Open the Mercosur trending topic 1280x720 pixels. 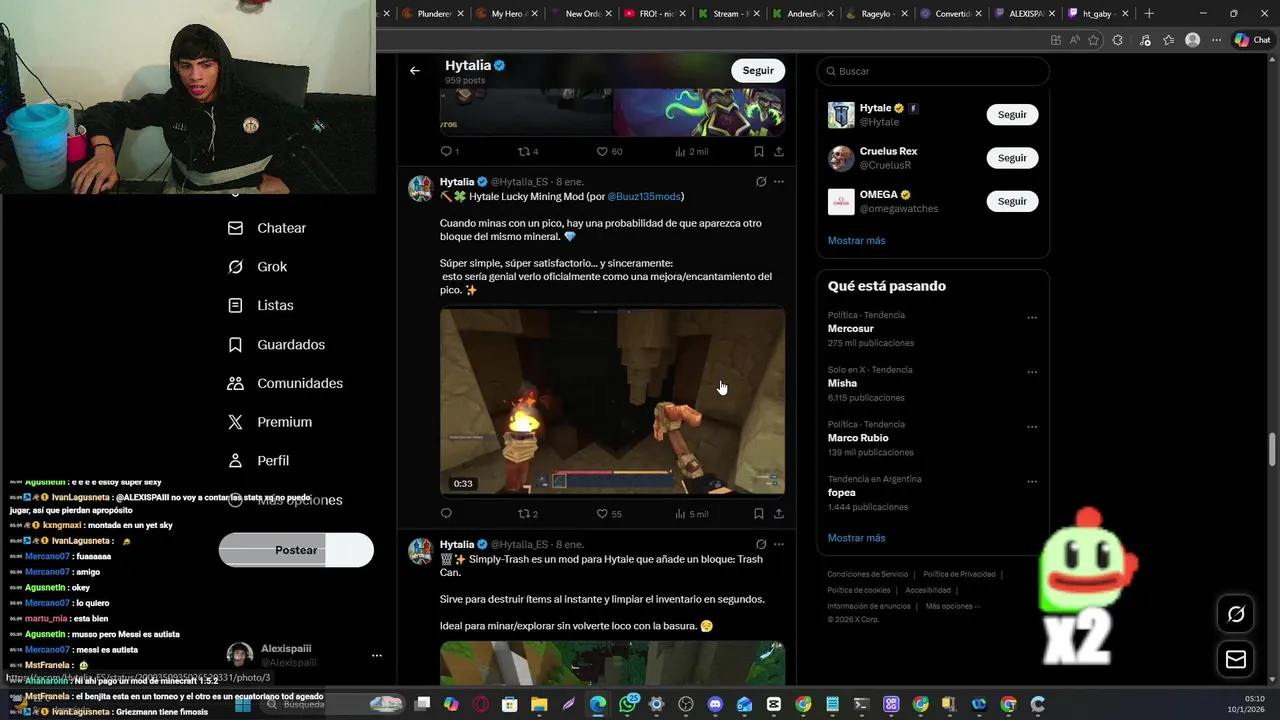(850, 329)
